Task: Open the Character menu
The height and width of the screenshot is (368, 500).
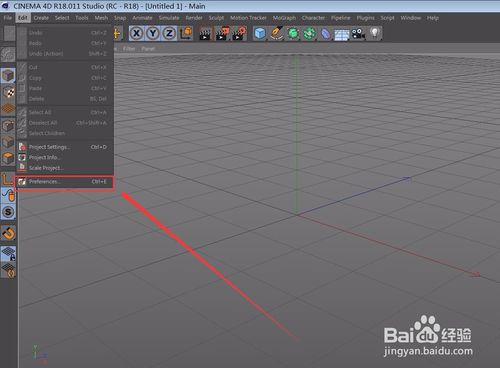Action: pyautogui.click(x=313, y=18)
